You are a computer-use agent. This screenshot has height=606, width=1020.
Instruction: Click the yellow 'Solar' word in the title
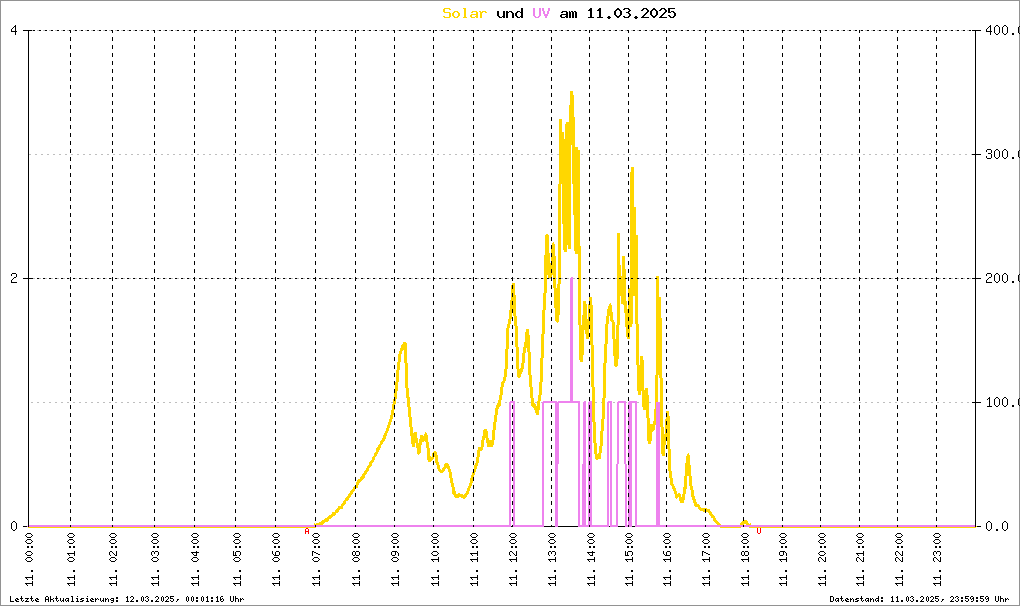[x=464, y=13]
